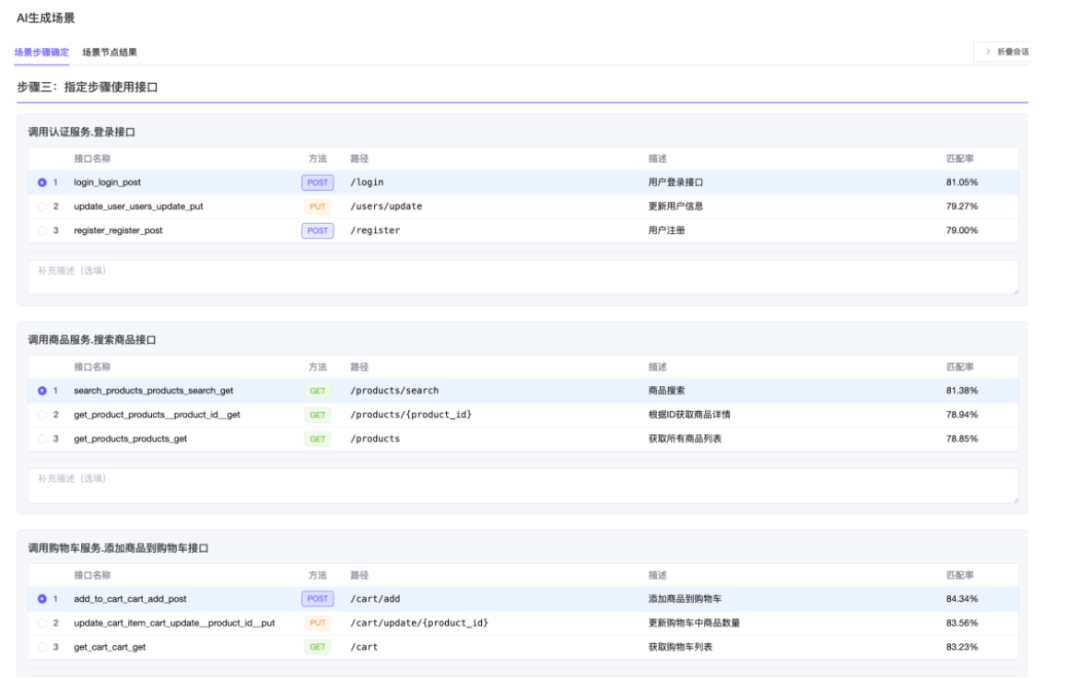
Task: Focus the 补充描述 field under product search section
Action: click(x=523, y=486)
